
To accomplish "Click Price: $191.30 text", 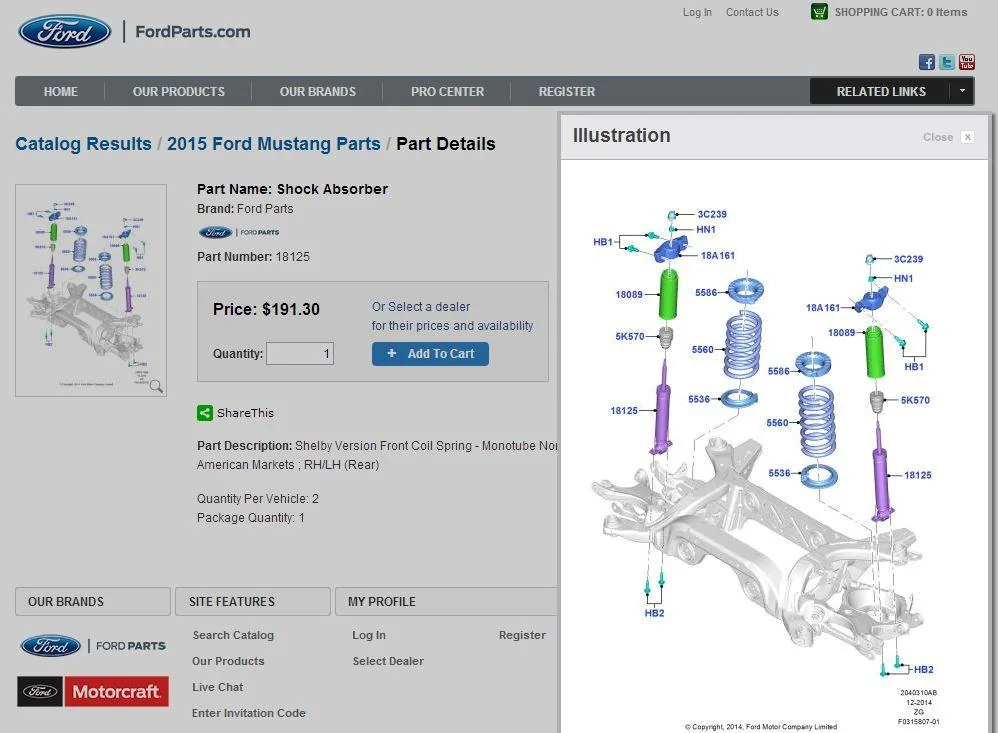I will (x=266, y=309).
